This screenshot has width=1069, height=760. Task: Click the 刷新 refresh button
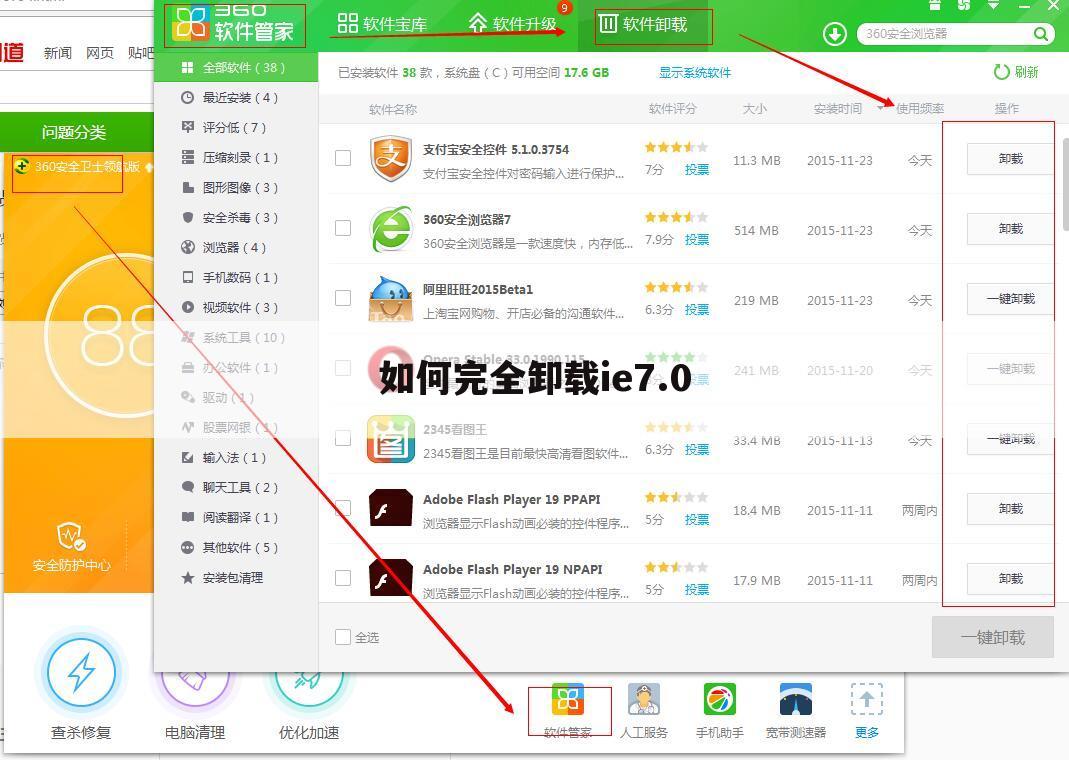point(1016,72)
